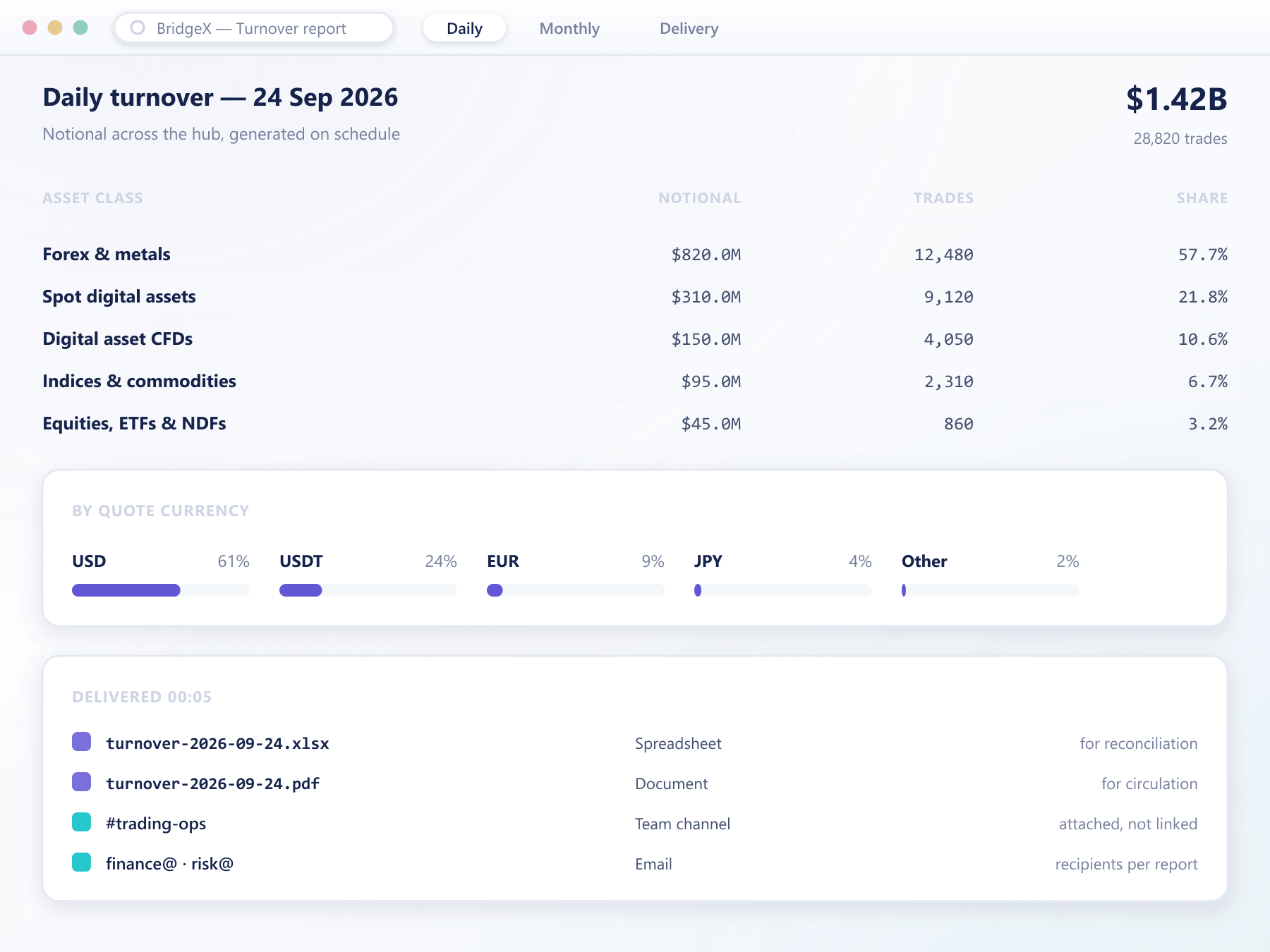Select the finance@ · risk@ email entry
Screen dimensions: 1270x952
point(169,864)
